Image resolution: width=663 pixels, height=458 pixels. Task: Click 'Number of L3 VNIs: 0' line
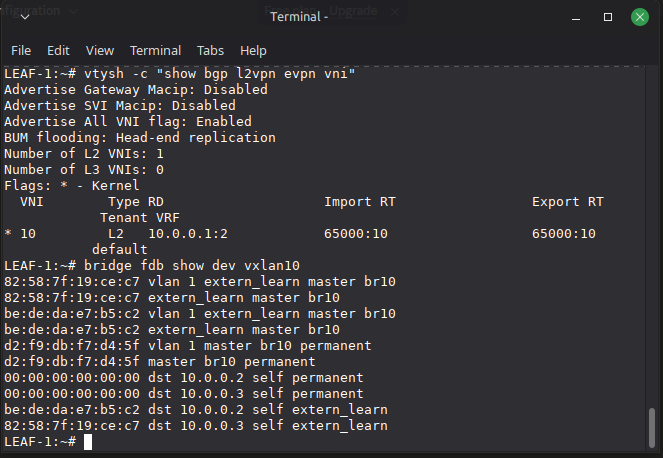pyautogui.click(x=84, y=170)
